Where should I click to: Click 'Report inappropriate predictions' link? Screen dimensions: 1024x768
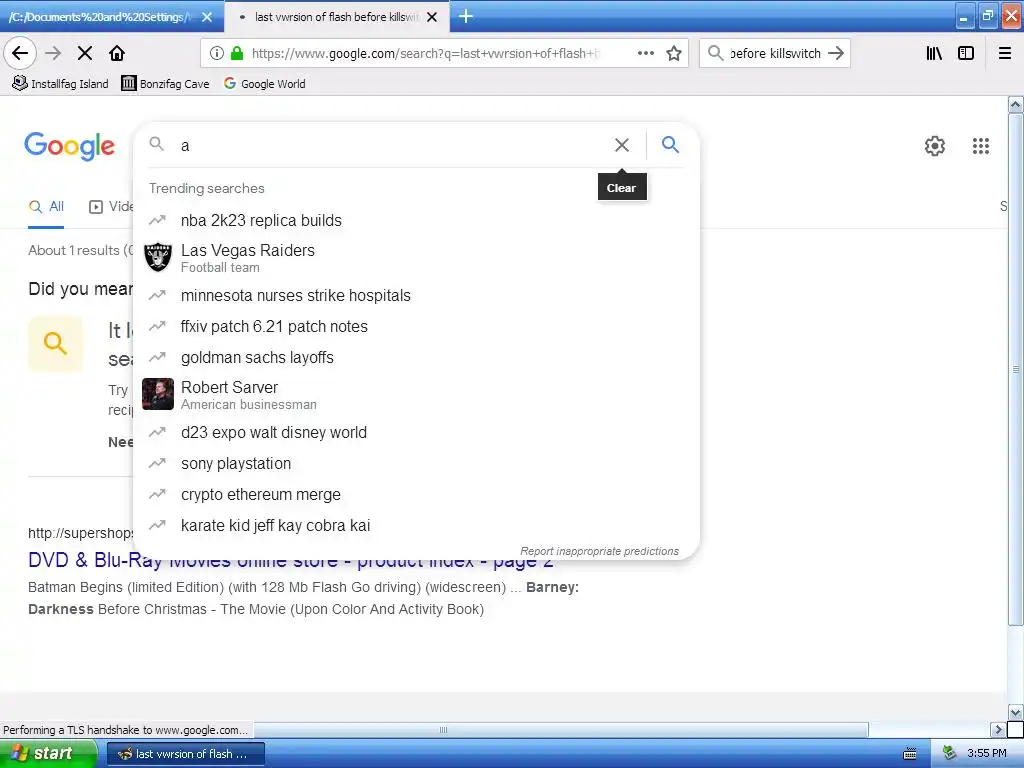coord(599,551)
